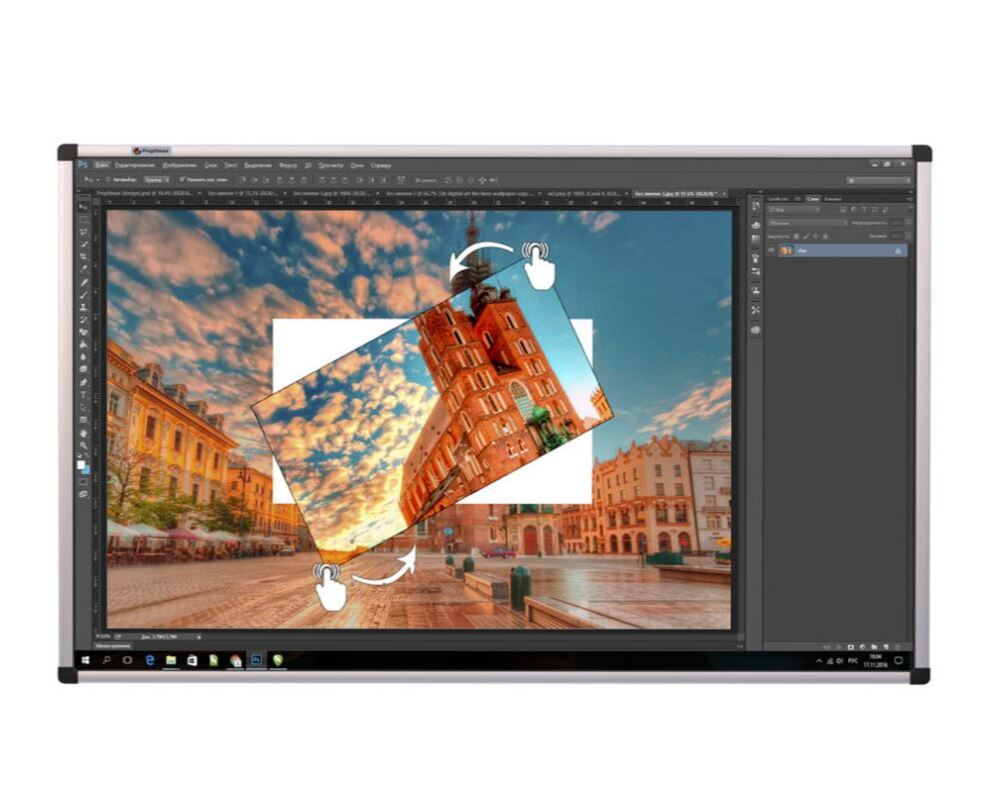
Task: Open the auto-select Группа dropdown
Action: tap(156, 180)
